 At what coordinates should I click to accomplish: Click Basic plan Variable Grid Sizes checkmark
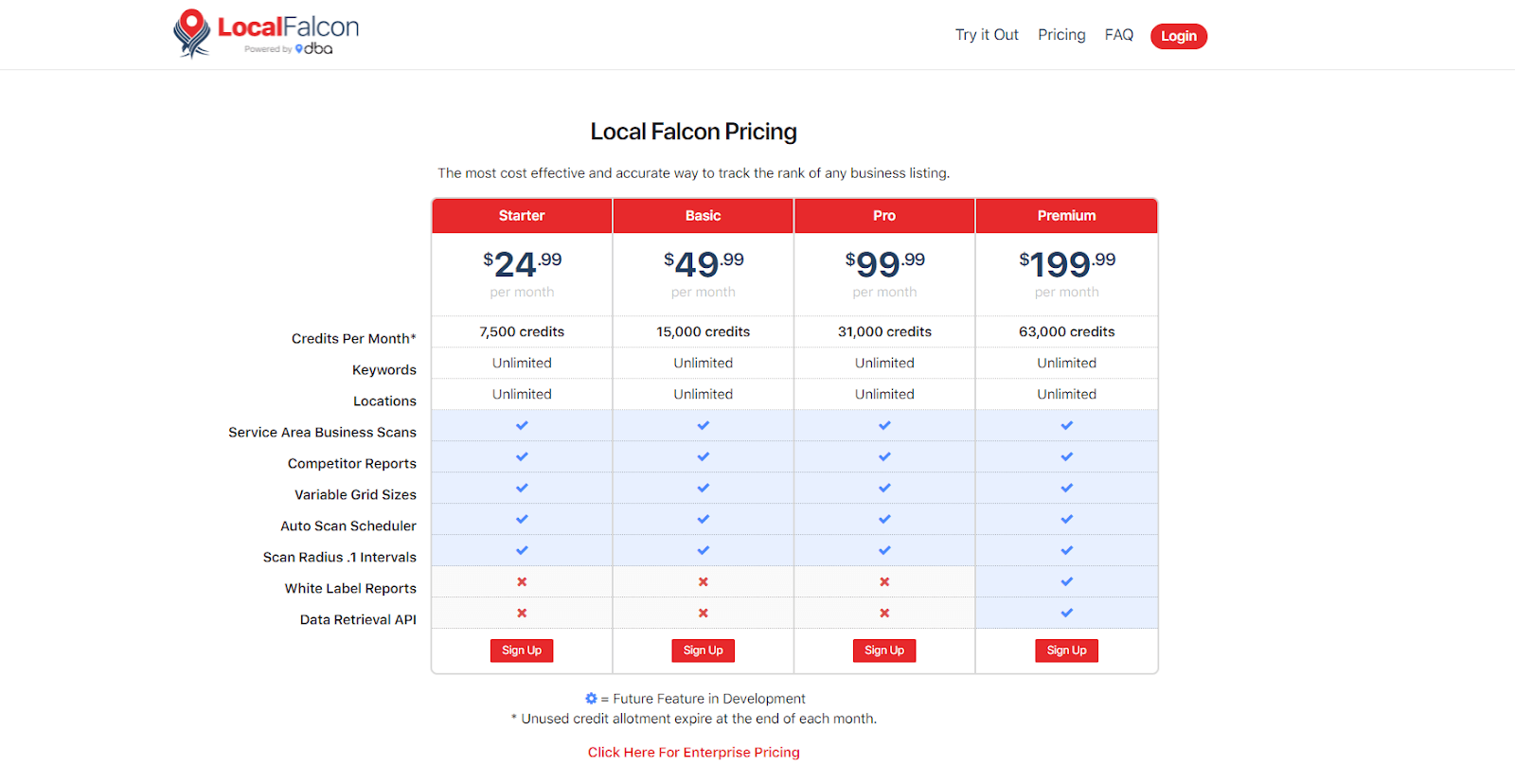tap(703, 488)
